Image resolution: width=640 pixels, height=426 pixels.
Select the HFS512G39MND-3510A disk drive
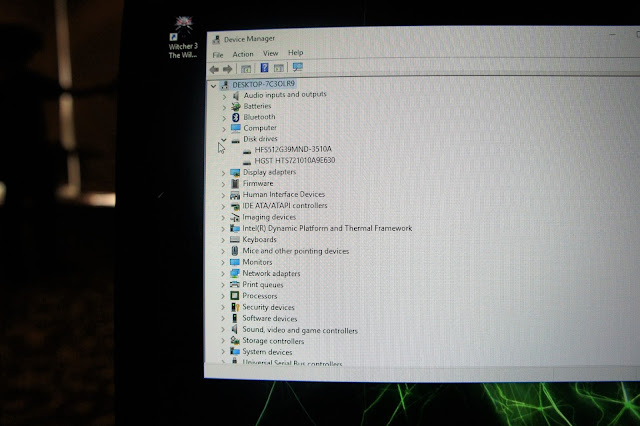(293, 149)
